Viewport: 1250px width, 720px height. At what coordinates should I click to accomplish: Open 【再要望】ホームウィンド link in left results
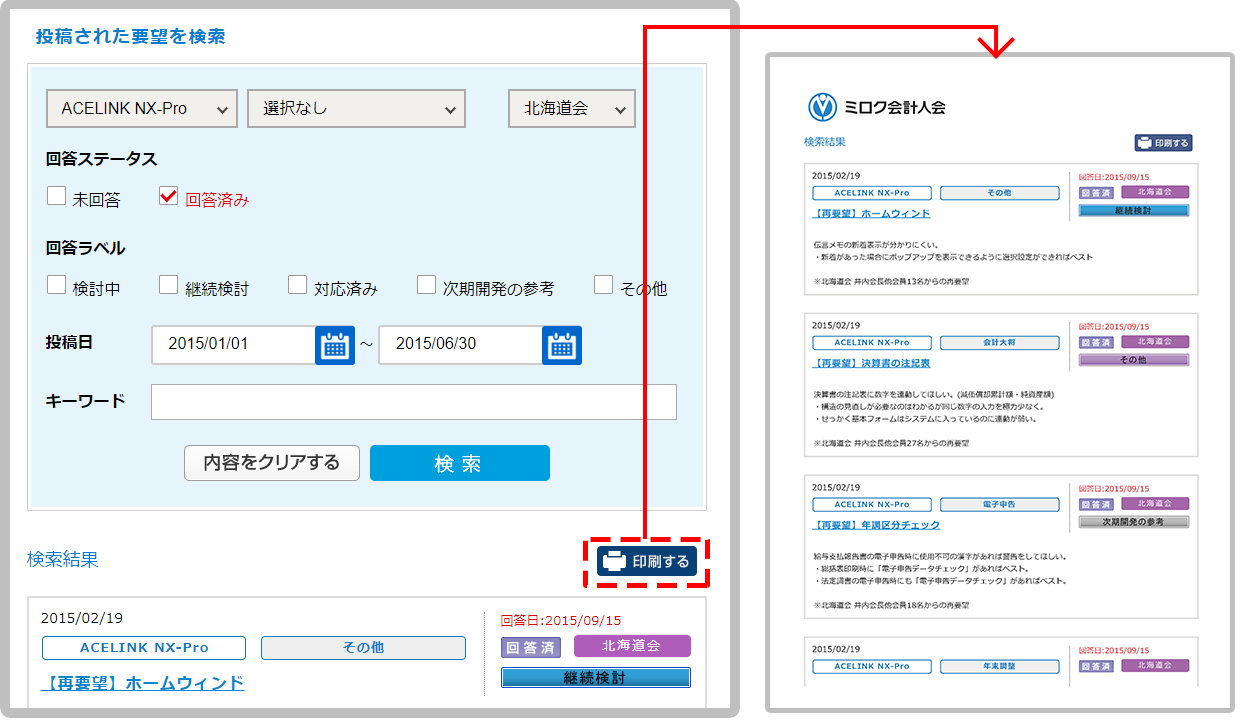pos(143,683)
